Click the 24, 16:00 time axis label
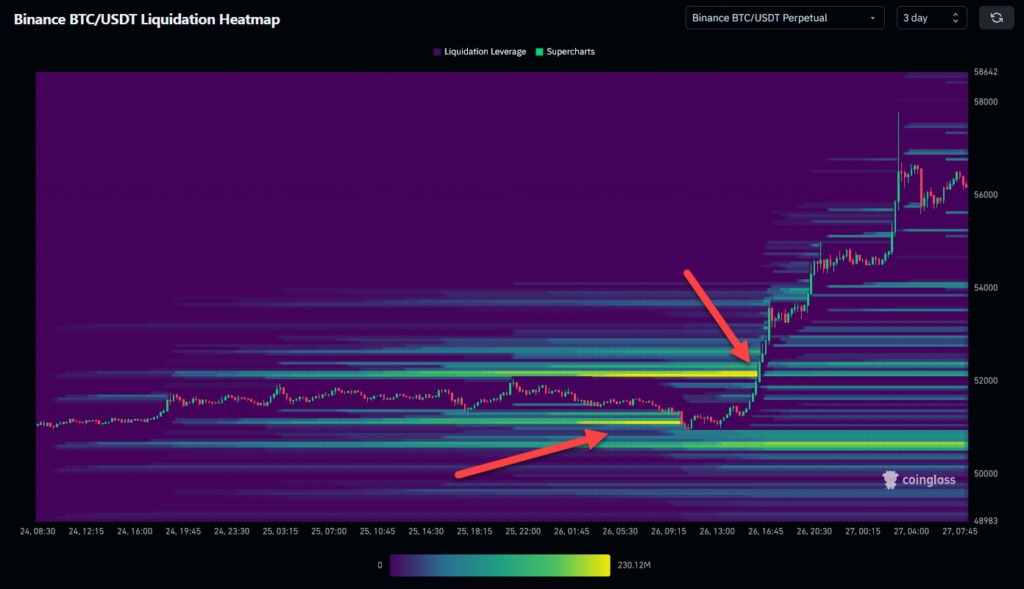 point(135,532)
